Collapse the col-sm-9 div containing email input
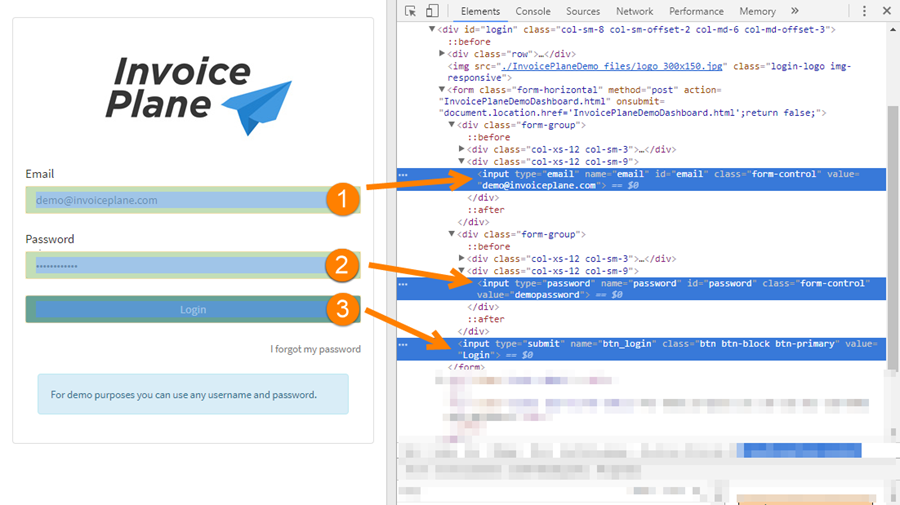This screenshot has width=900, height=505. pyautogui.click(x=461, y=161)
